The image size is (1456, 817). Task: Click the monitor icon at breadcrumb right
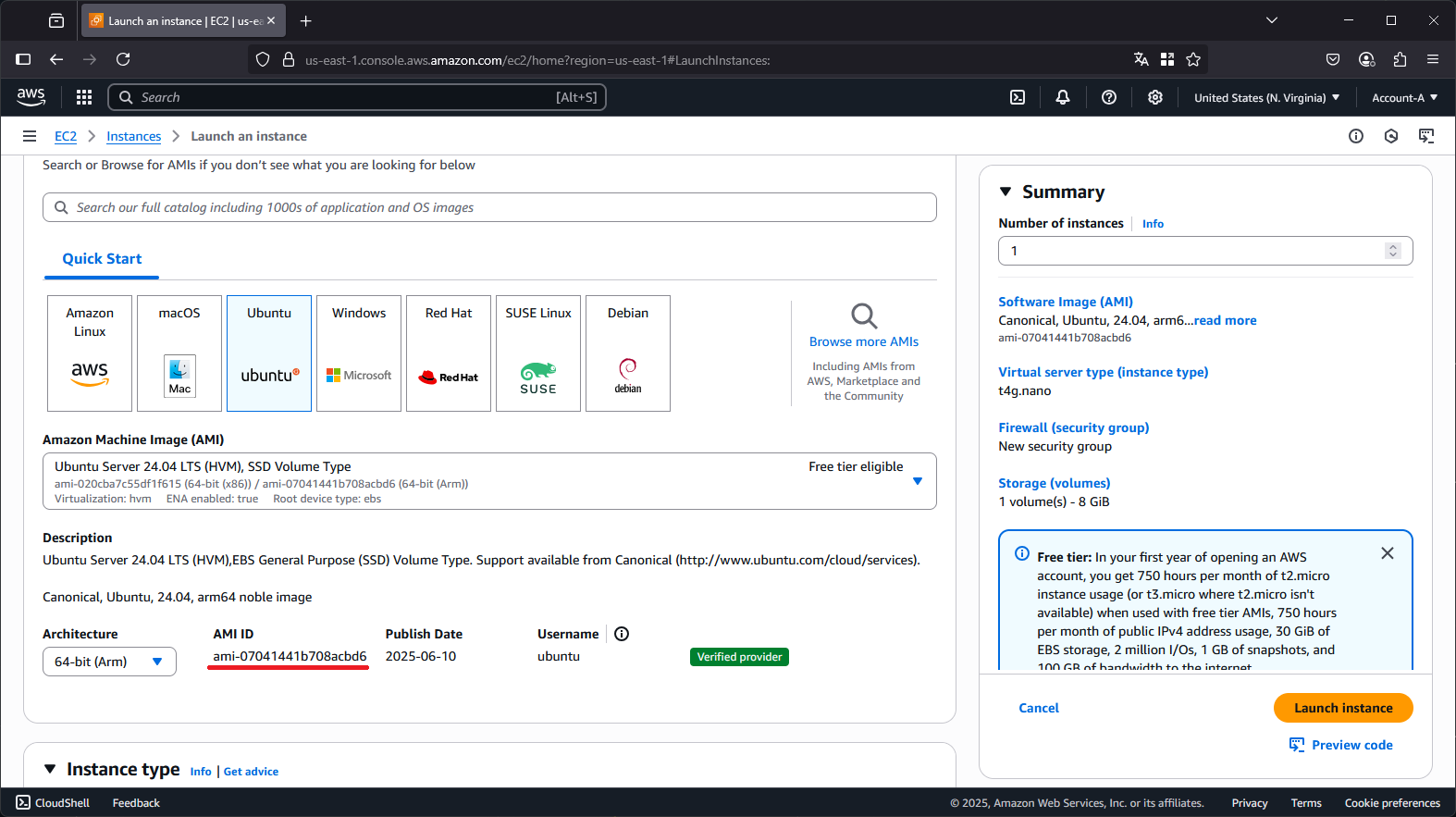tap(1426, 136)
